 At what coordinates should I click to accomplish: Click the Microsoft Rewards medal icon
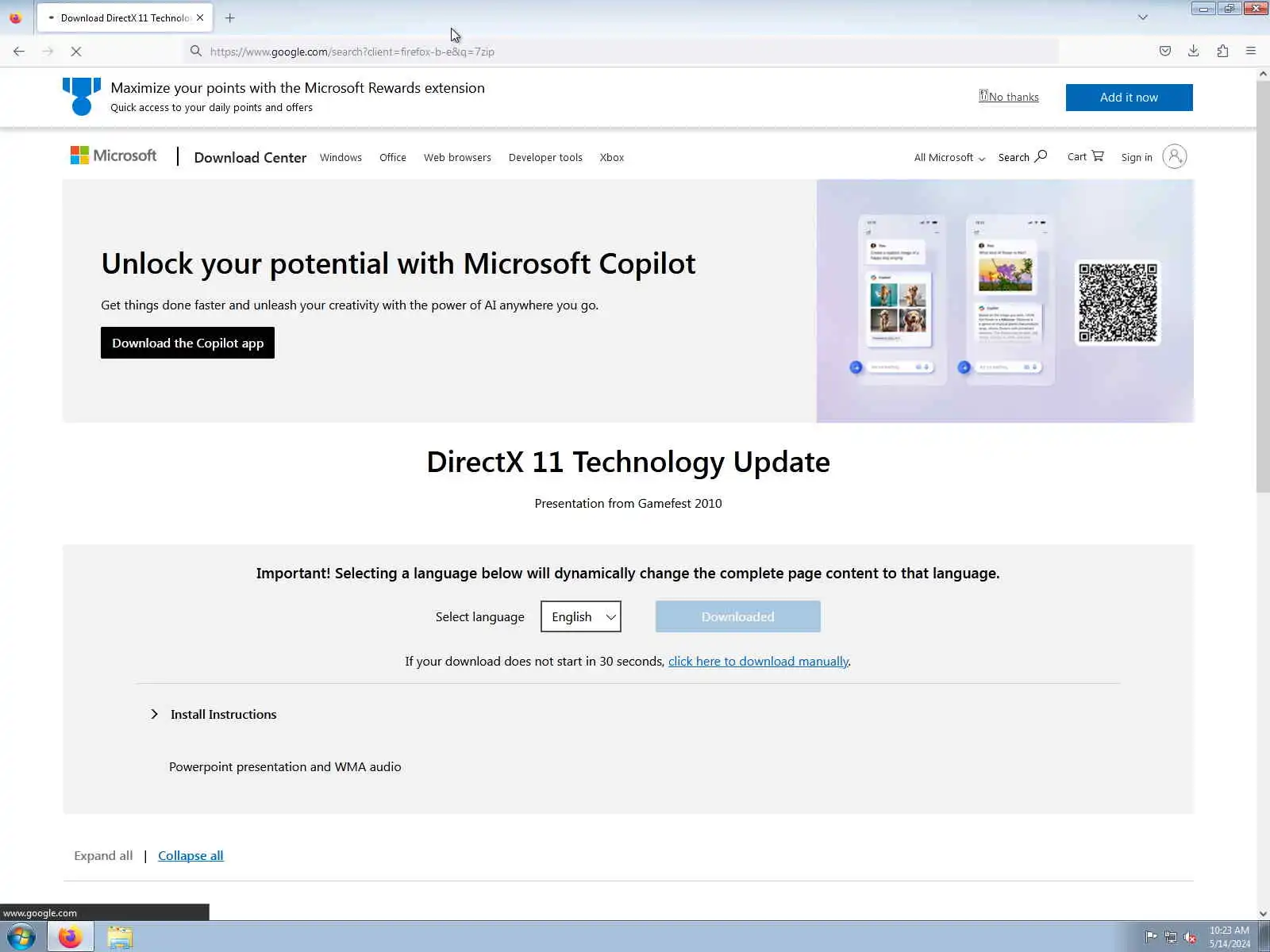82,97
